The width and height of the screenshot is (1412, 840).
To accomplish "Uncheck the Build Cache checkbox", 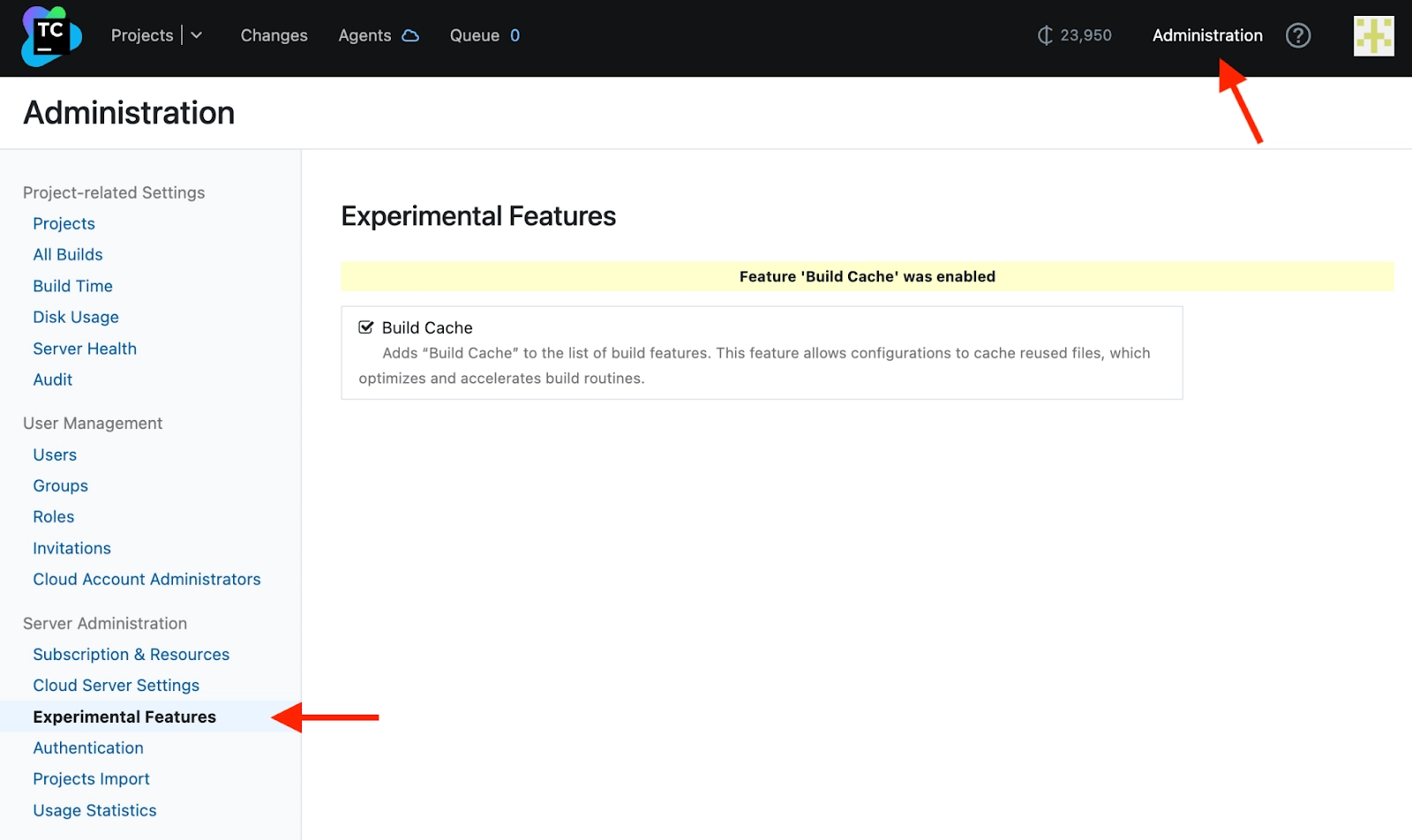I will (366, 327).
